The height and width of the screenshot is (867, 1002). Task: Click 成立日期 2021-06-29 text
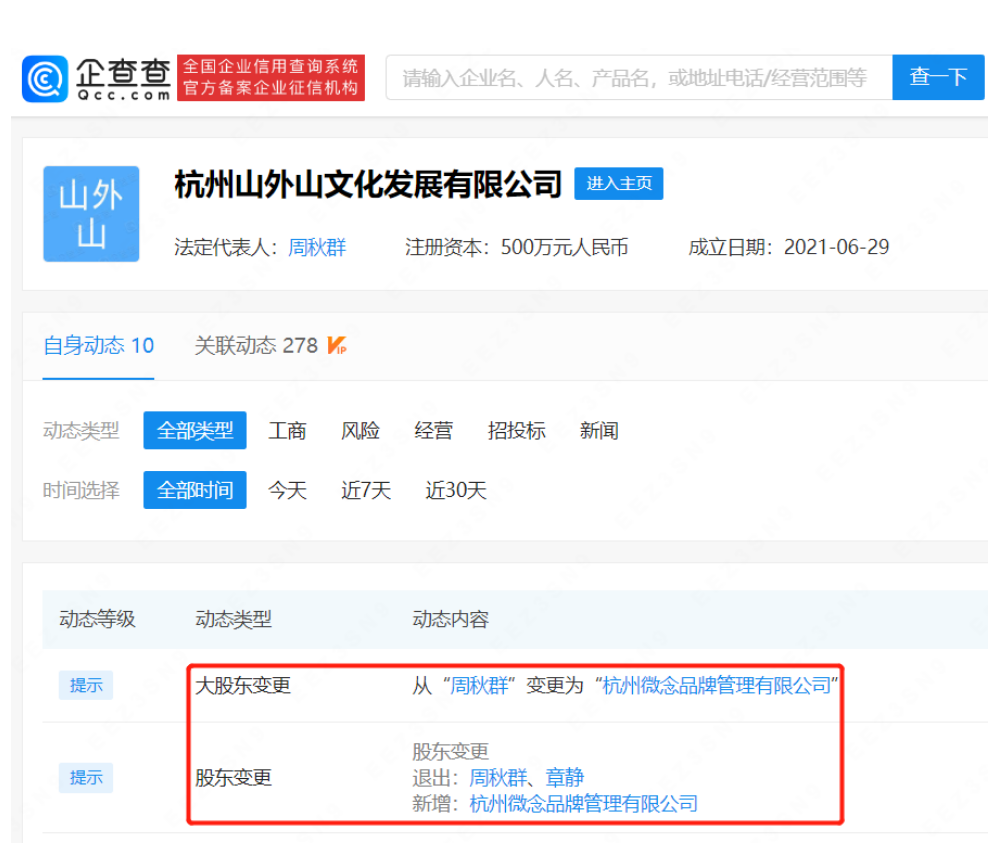pos(789,247)
